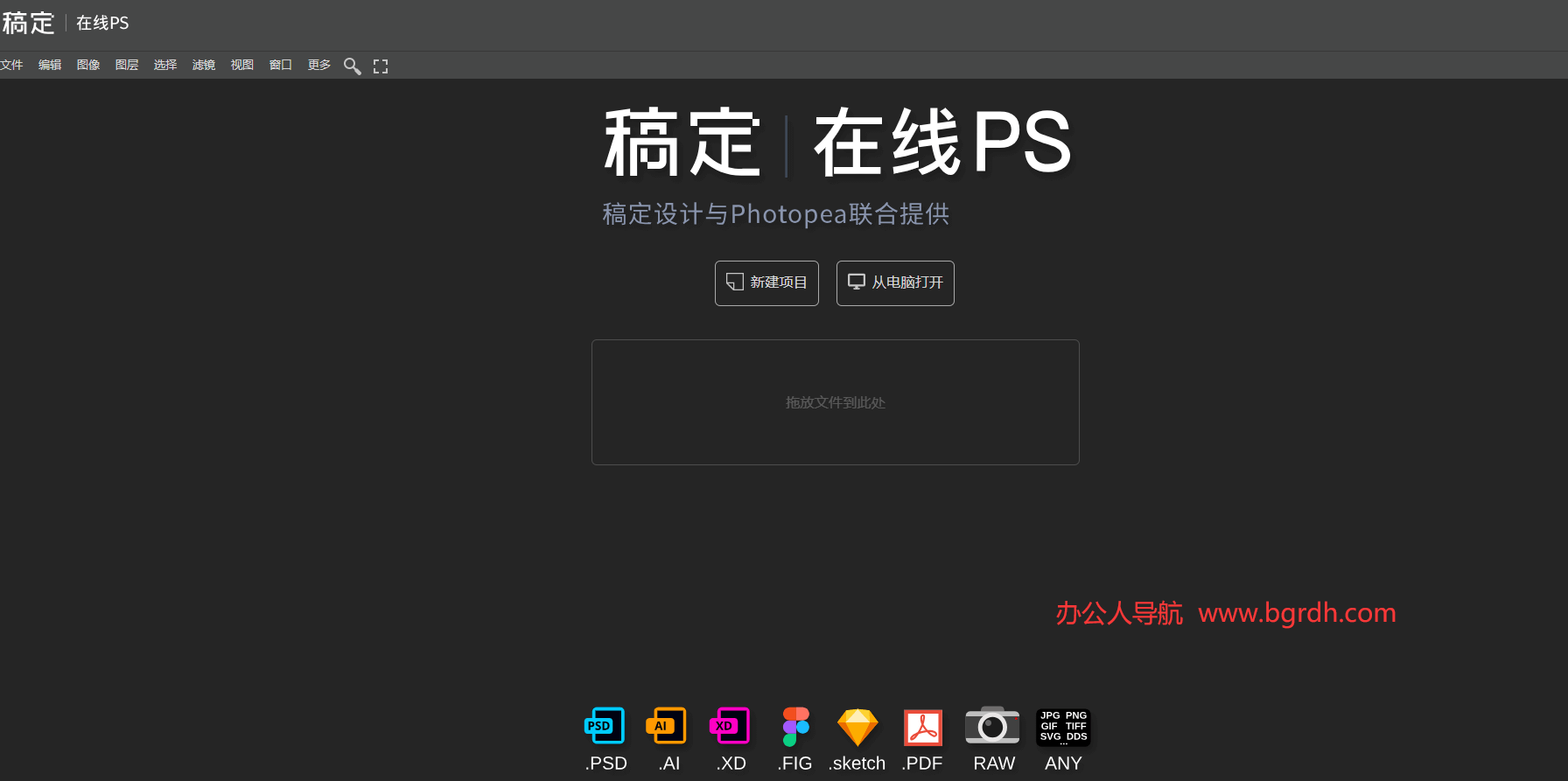This screenshot has width=1568, height=781.
Task: Click the 在线PS title in header
Action: (102, 24)
